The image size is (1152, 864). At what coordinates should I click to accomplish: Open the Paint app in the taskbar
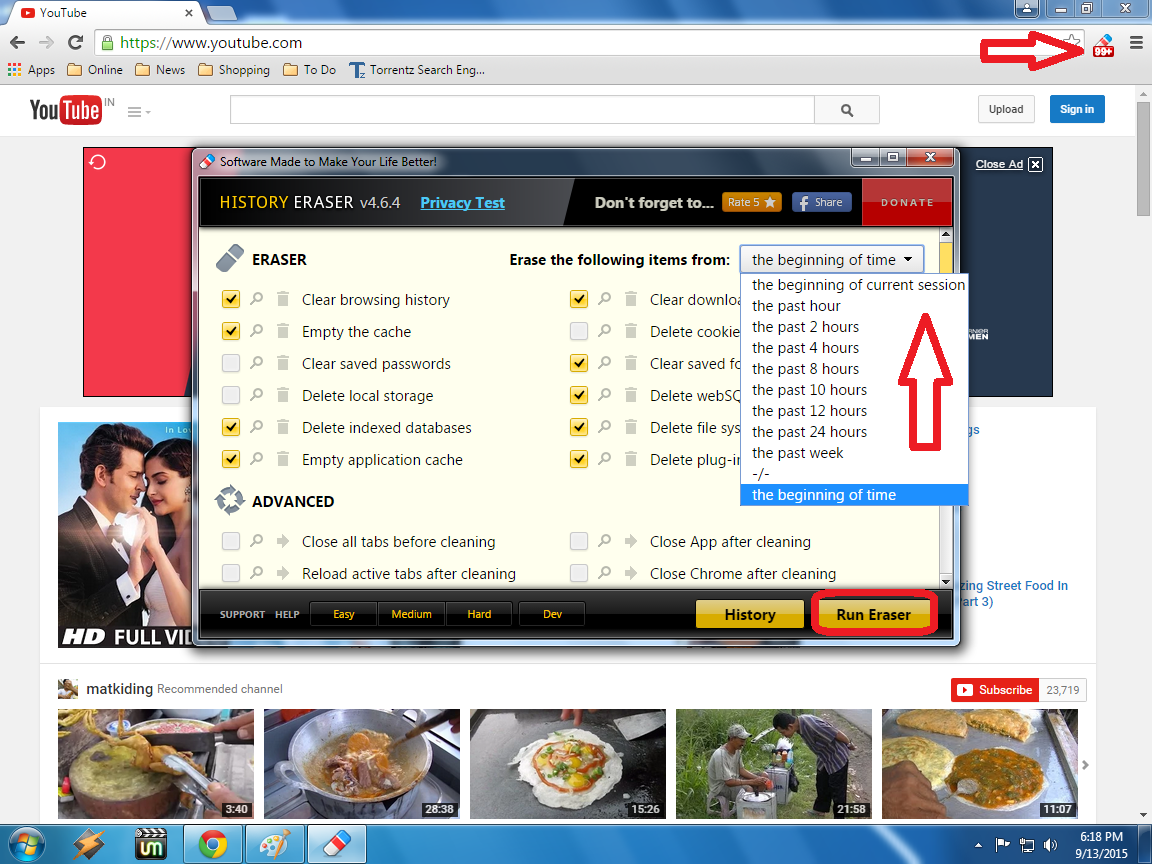coord(275,844)
